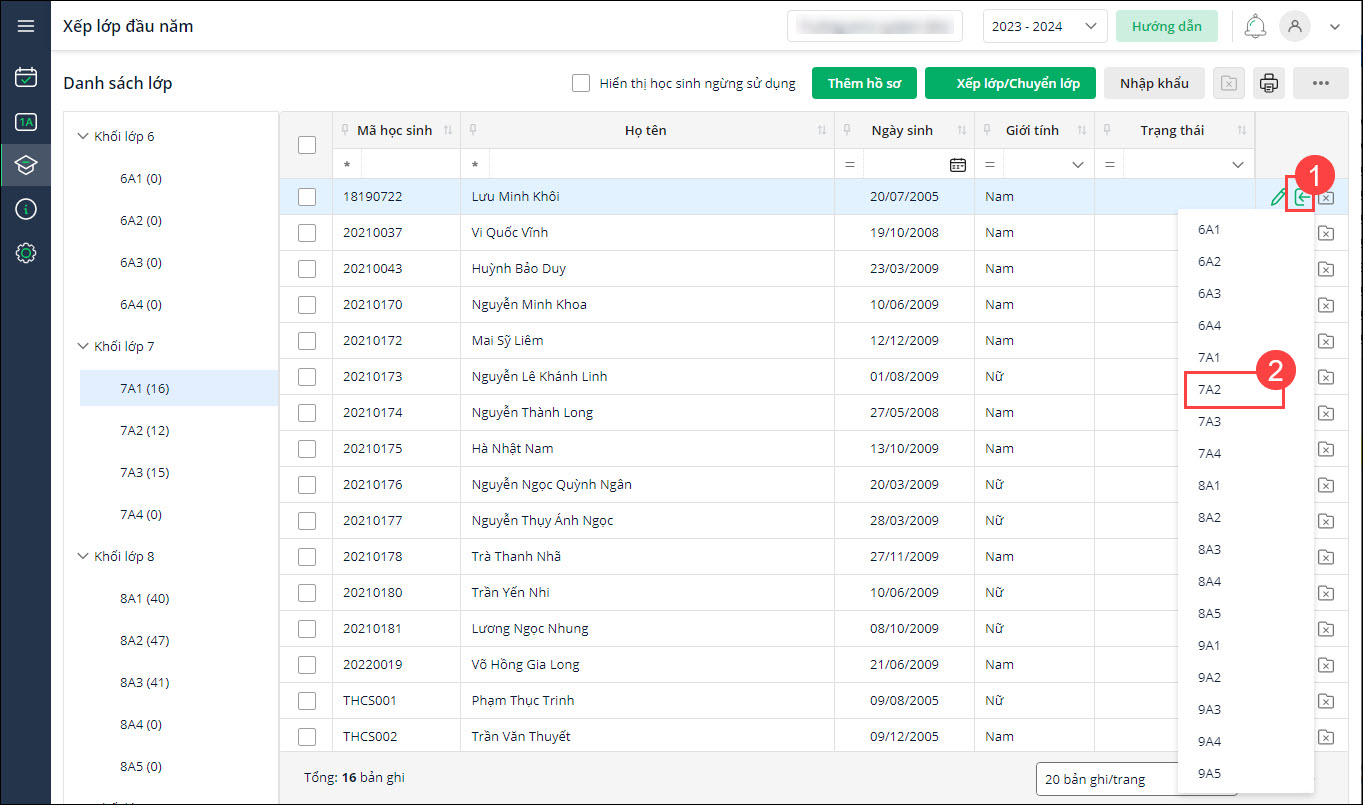The width and height of the screenshot is (1363, 805).
Task: Click the remove icon on Vi Quốc Vĩnh's row
Action: (x=1326, y=233)
